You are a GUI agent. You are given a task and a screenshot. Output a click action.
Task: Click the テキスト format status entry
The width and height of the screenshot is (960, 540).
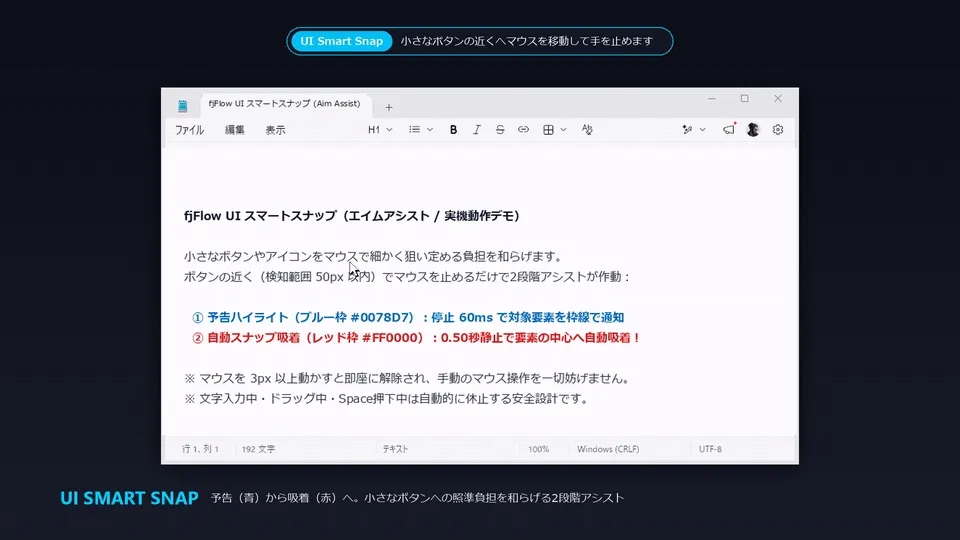396,449
